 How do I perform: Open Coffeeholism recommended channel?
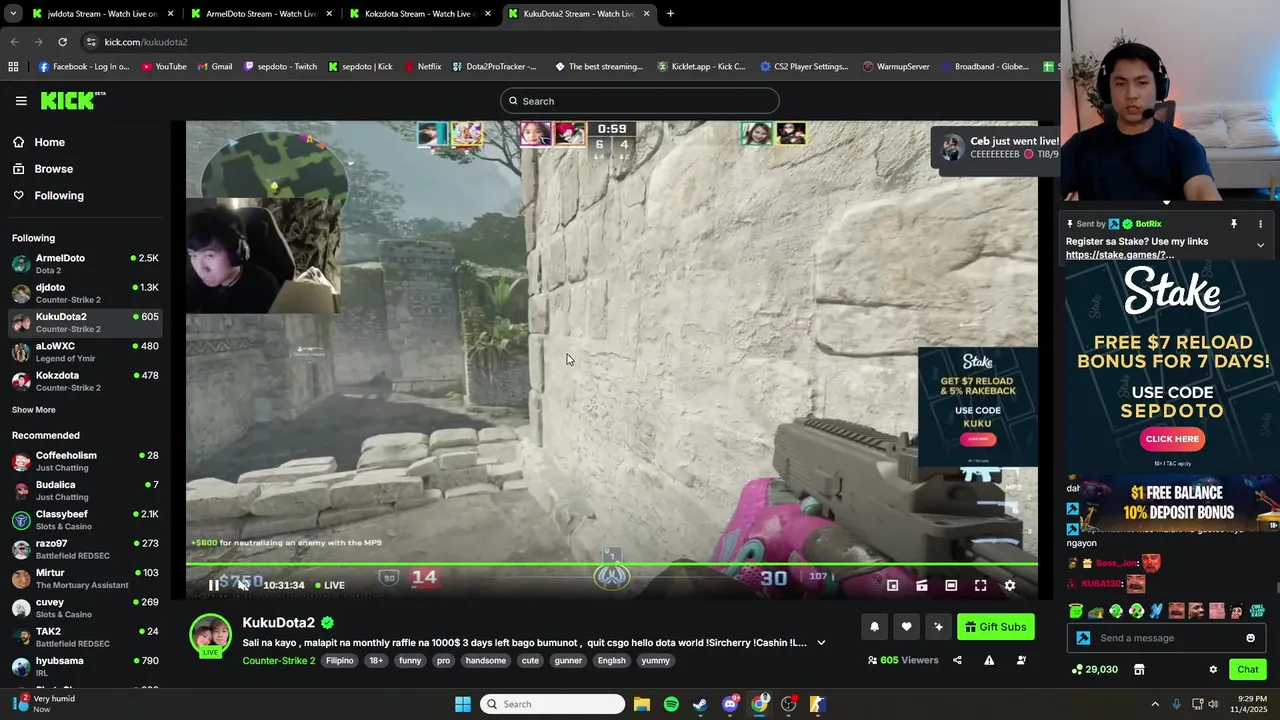pos(85,461)
